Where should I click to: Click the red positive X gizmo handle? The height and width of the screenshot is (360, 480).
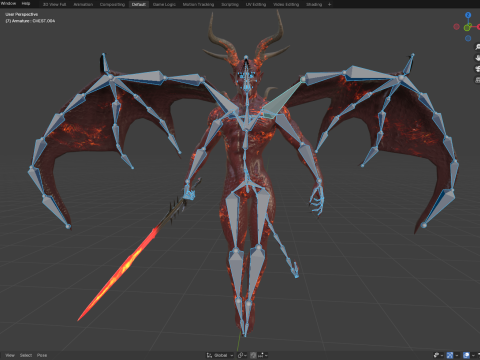tap(478, 27)
